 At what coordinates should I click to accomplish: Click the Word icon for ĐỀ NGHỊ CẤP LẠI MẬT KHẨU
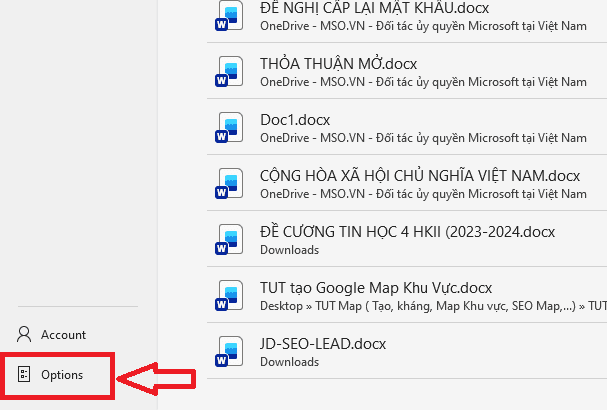(229, 16)
